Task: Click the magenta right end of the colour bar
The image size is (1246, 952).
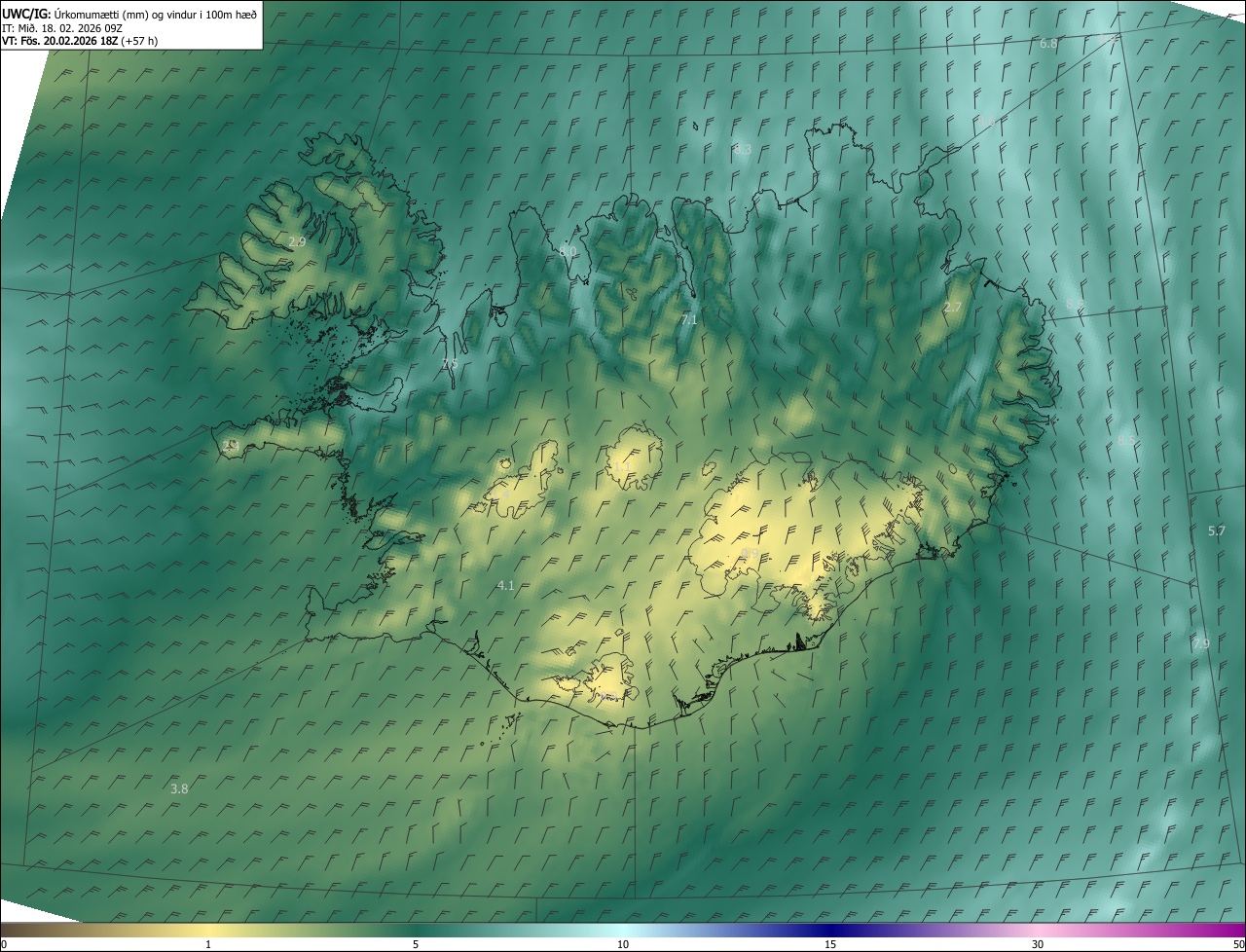Action: click(1234, 930)
